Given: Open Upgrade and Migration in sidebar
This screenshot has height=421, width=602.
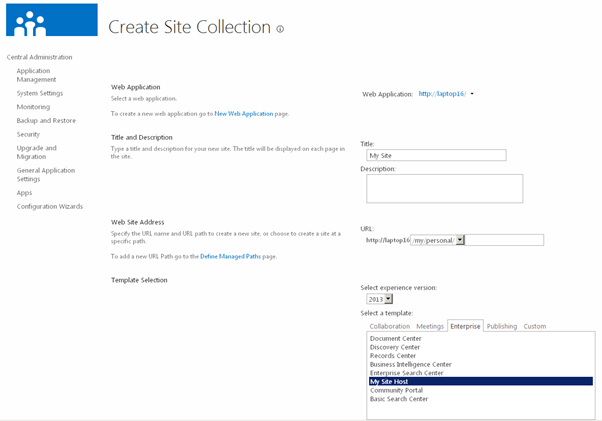Looking at the screenshot, I should point(36,152).
